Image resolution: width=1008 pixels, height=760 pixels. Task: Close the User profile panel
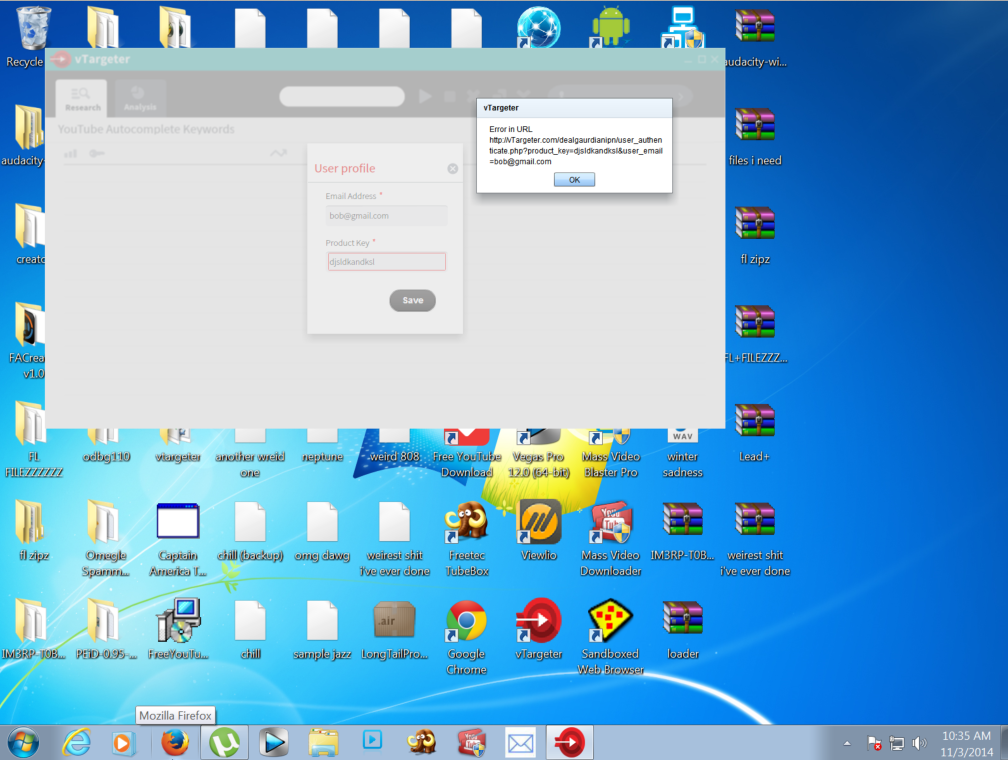pos(453,168)
